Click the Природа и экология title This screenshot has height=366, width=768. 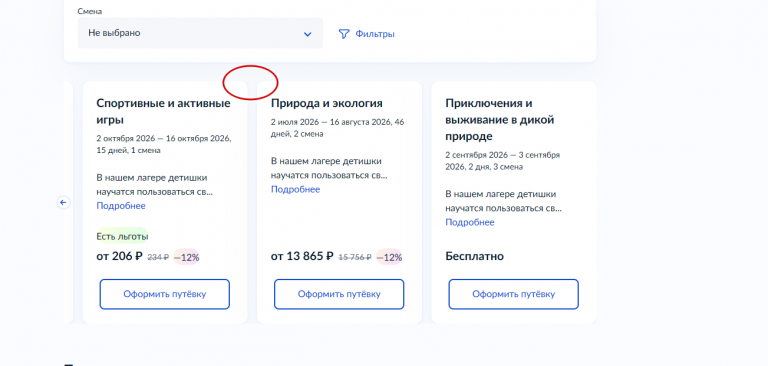pyautogui.click(x=327, y=103)
